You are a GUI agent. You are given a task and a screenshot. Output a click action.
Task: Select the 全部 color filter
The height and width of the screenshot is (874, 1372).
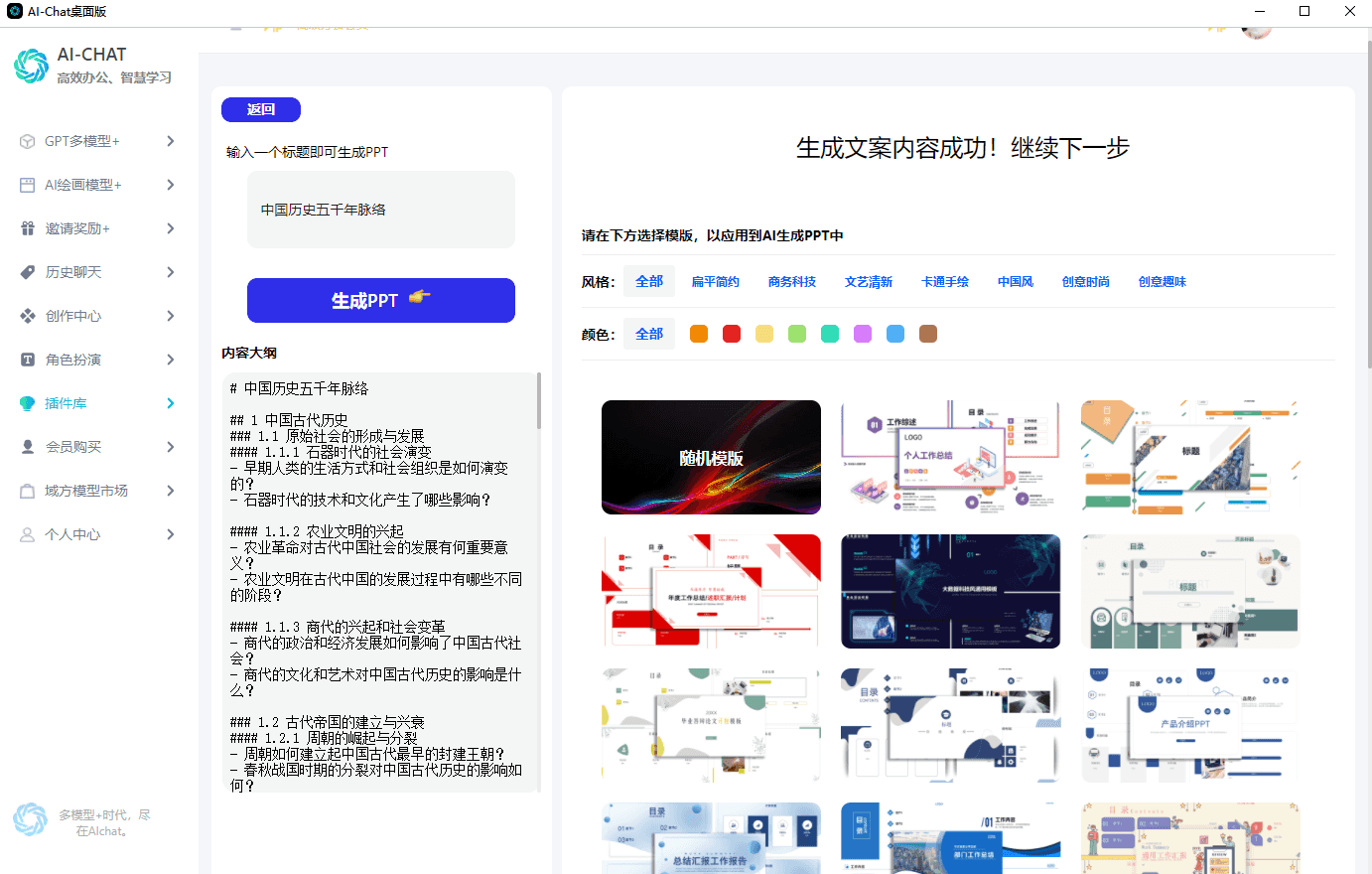coord(649,334)
